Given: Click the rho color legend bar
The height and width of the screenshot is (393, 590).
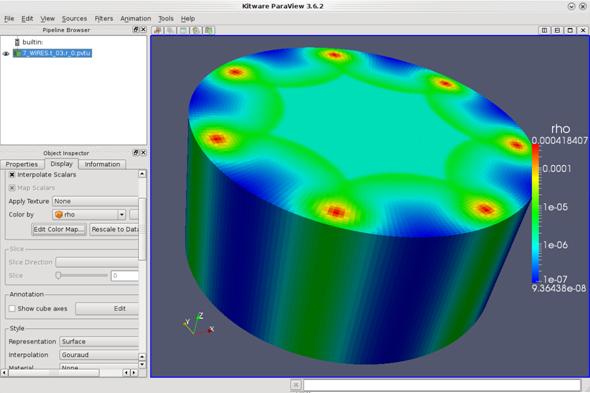Looking at the screenshot, I should click(x=535, y=213).
